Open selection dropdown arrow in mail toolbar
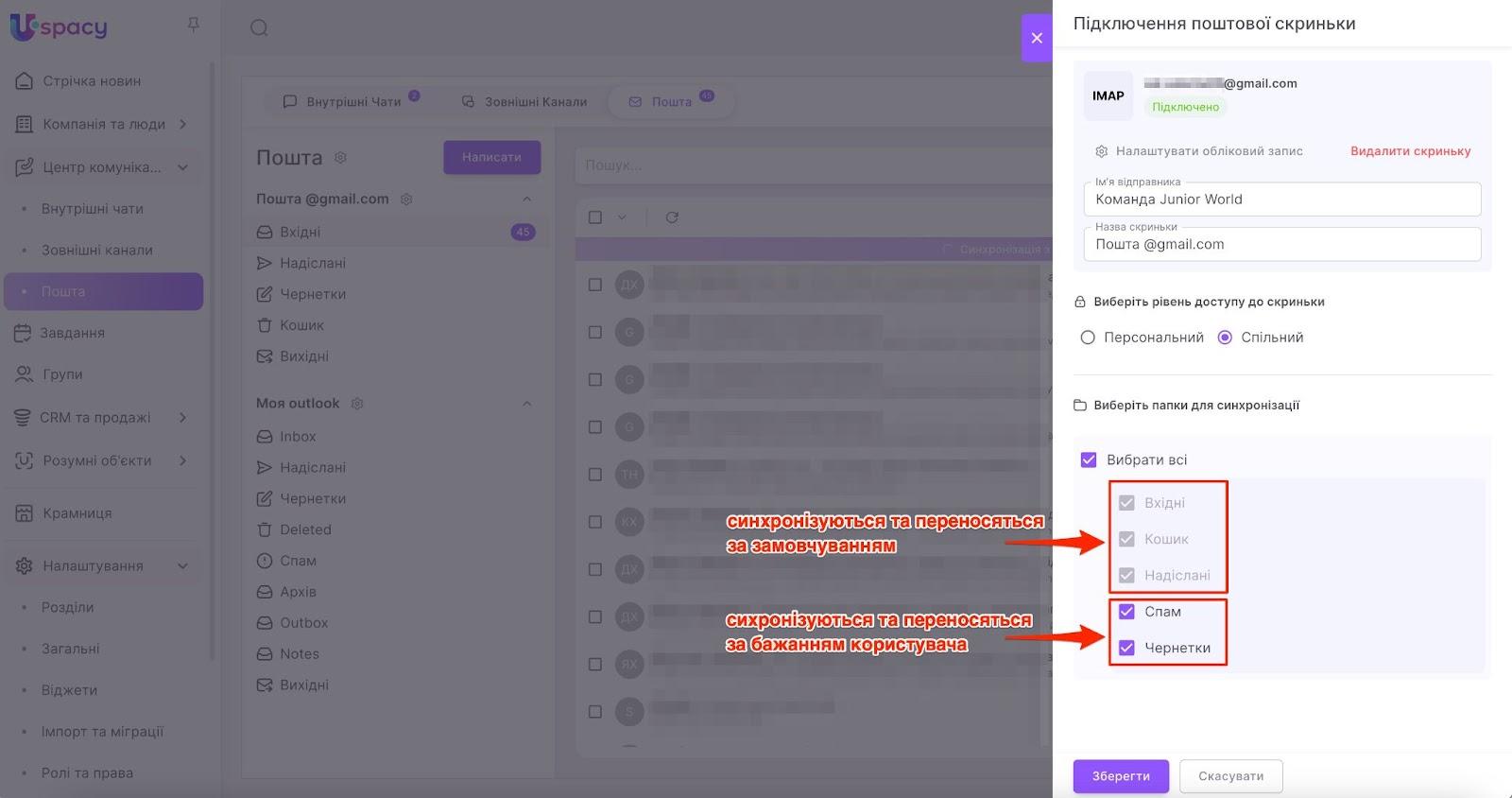The height and width of the screenshot is (798, 1512). [622, 217]
